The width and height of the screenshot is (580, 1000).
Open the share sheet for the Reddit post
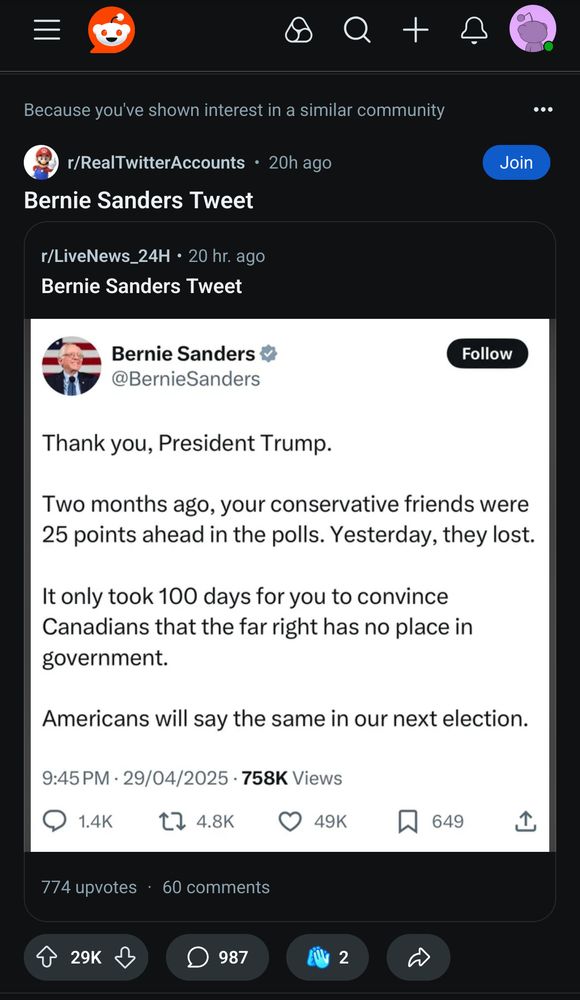(418, 957)
